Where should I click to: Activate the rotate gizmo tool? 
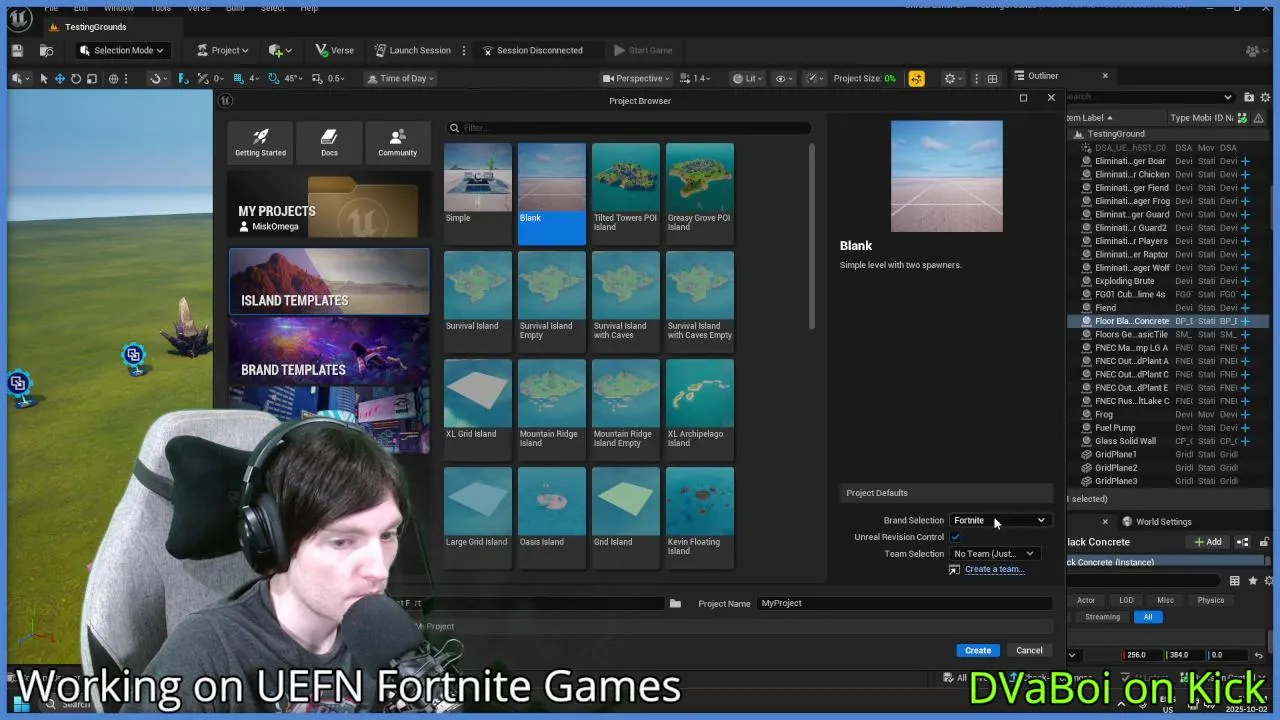[75, 78]
